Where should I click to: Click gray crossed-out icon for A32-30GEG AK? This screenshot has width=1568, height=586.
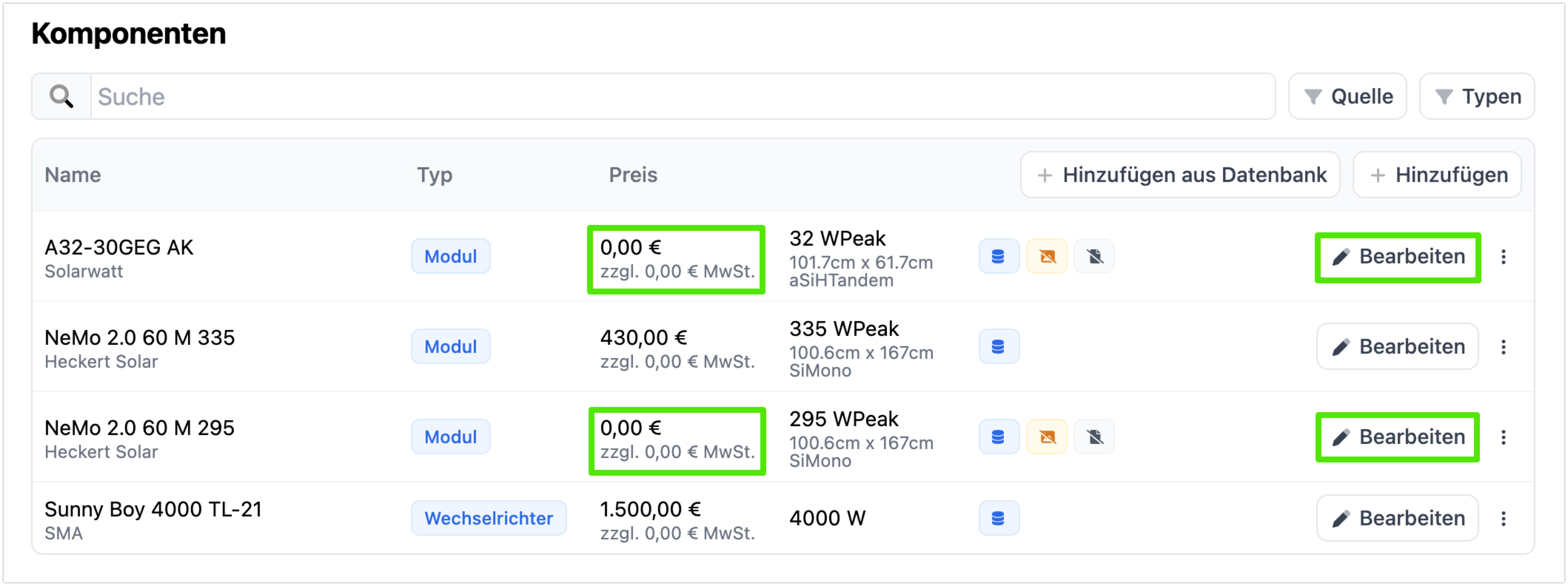click(x=1095, y=256)
